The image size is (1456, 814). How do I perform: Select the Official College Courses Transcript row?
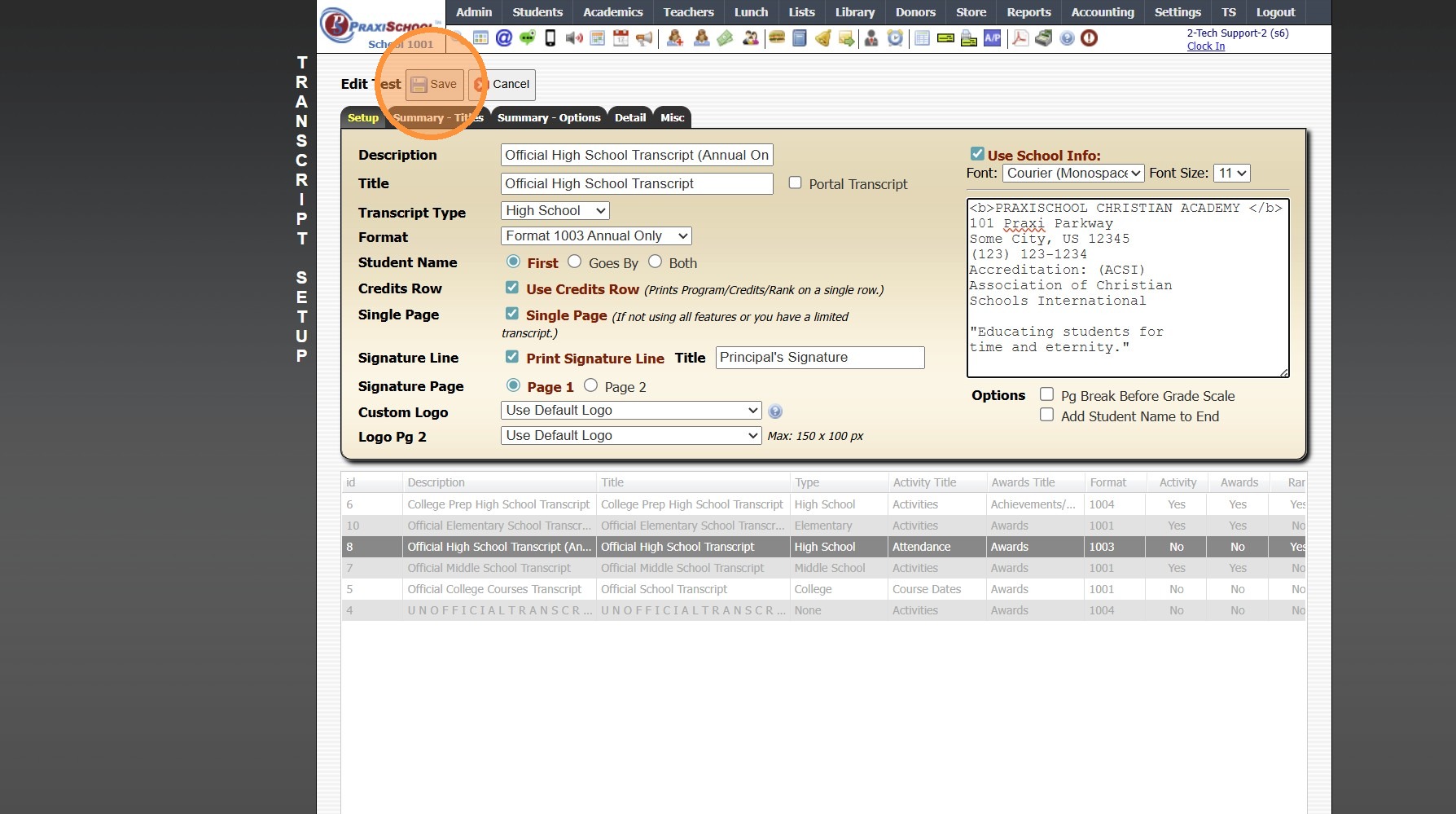pos(823,589)
